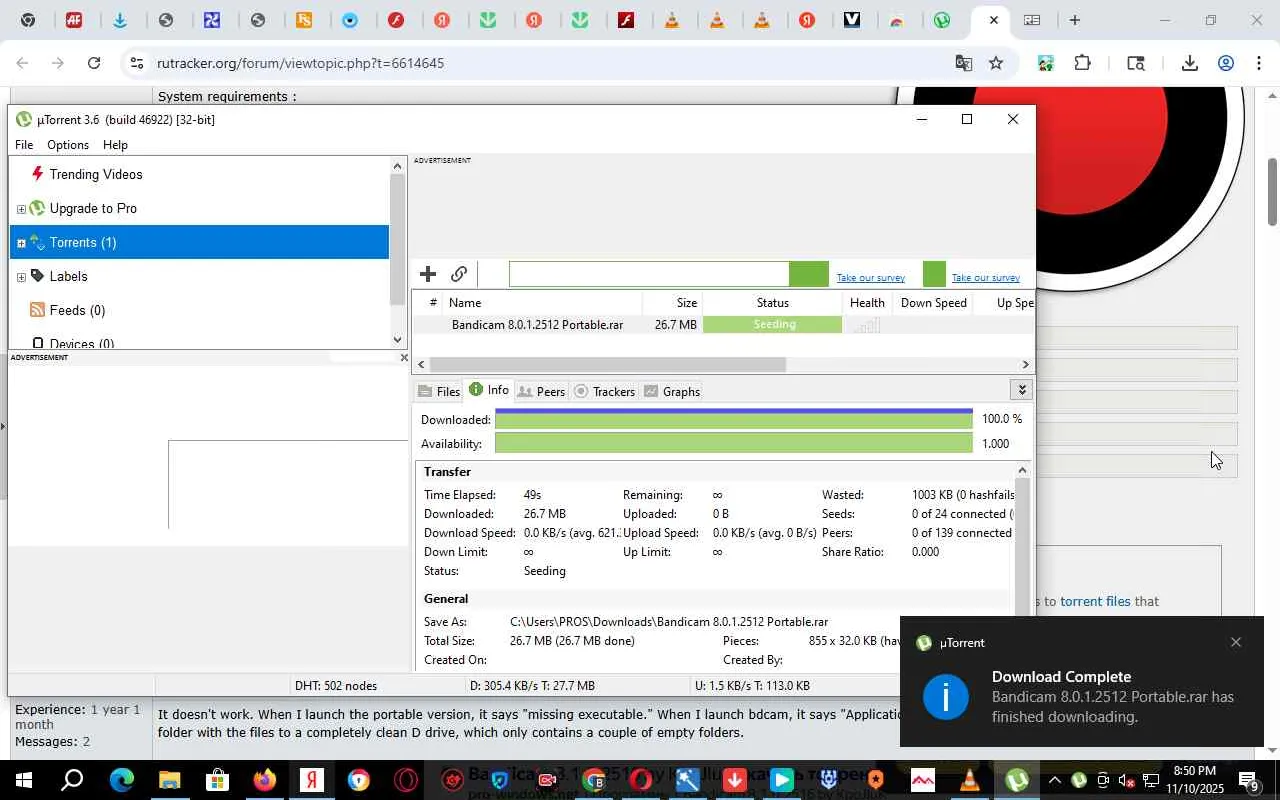This screenshot has height=800, width=1280.
Task: Click the Status column header
Action: point(773,302)
